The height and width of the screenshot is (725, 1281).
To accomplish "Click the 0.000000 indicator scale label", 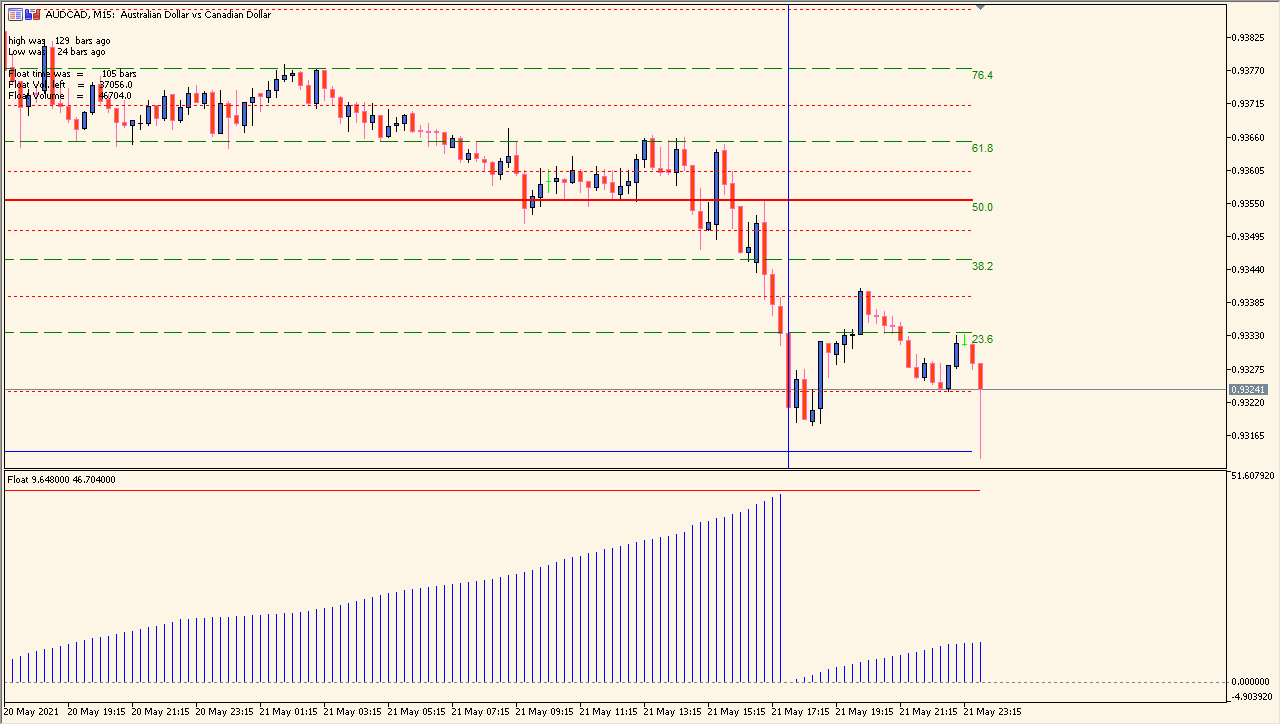I will [1252, 682].
